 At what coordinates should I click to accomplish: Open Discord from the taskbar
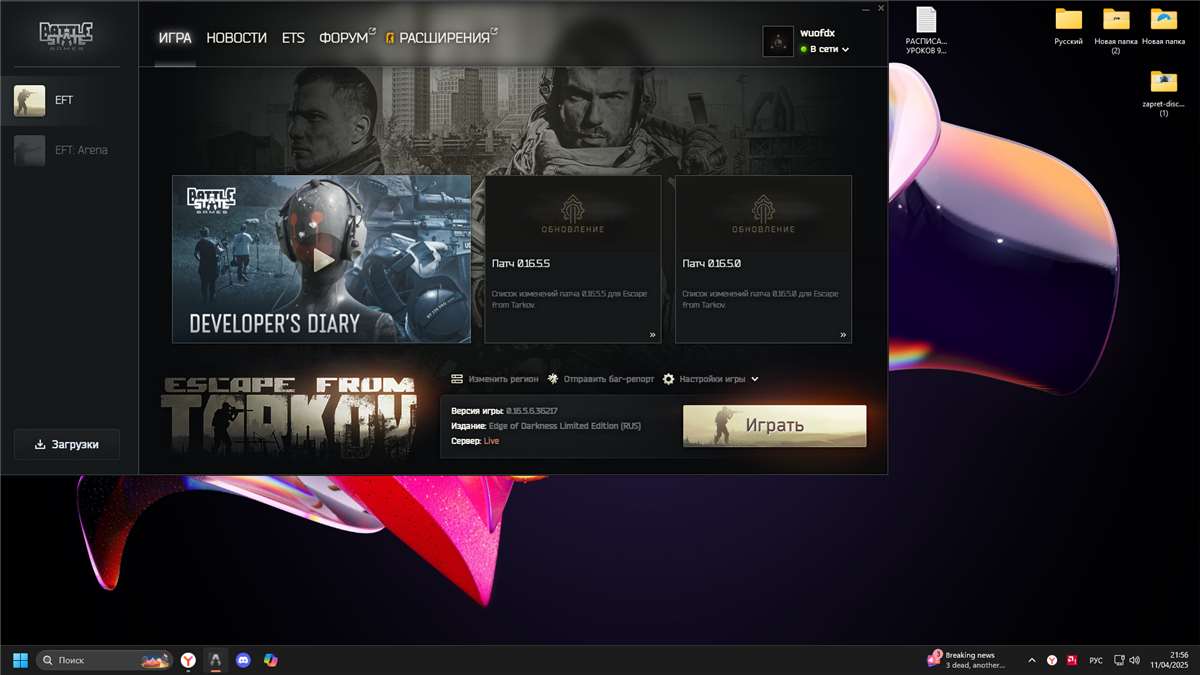[243, 660]
